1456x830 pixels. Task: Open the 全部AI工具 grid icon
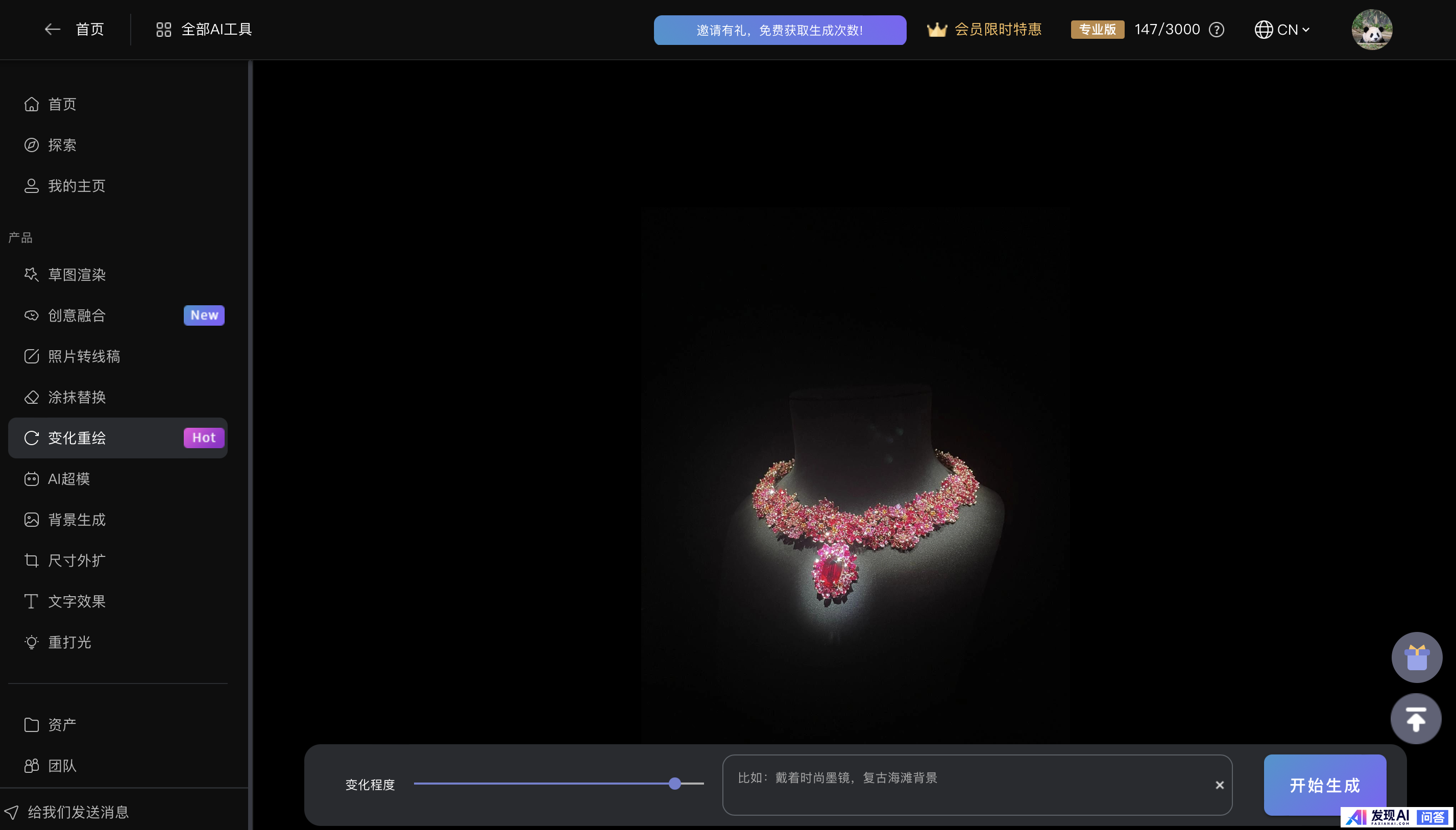(163, 30)
